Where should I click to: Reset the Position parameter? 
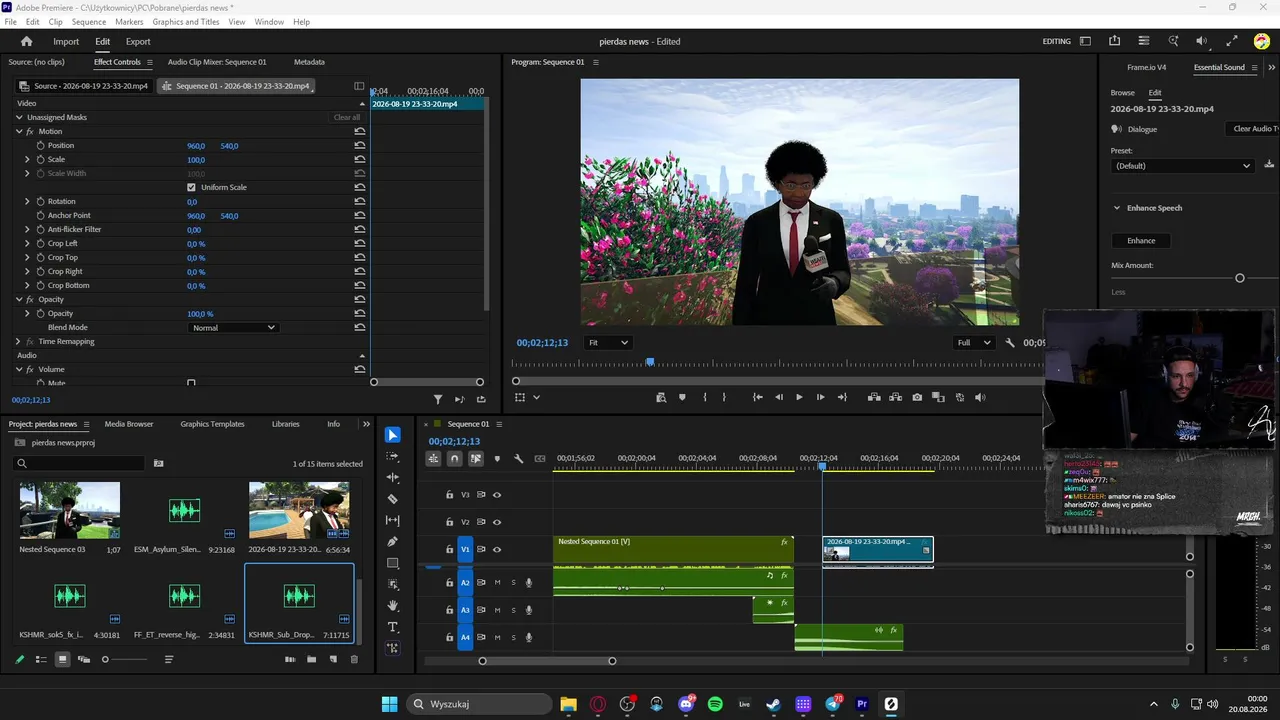[360, 146]
